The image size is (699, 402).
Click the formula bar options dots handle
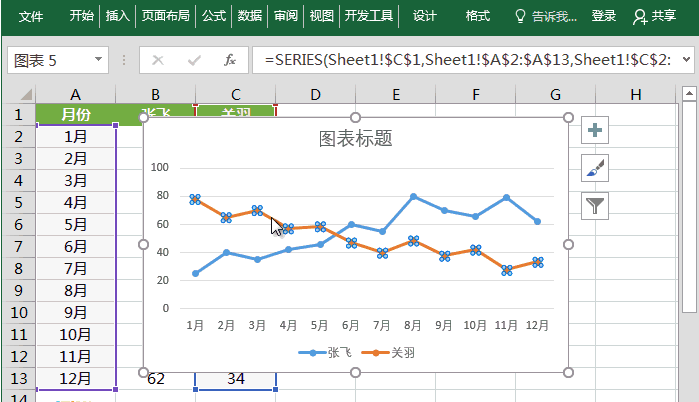click(124, 60)
